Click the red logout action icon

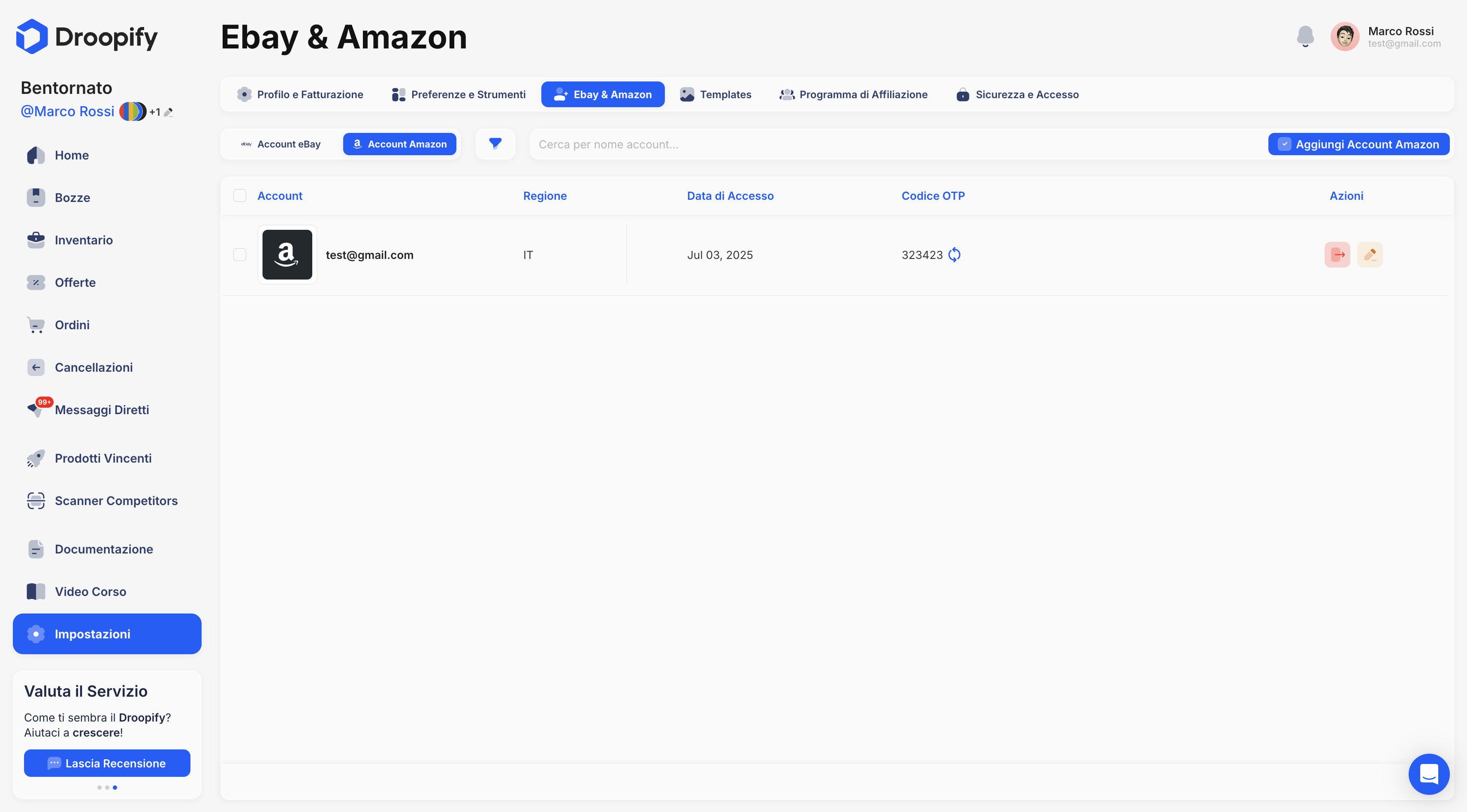[x=1337, y=255]
